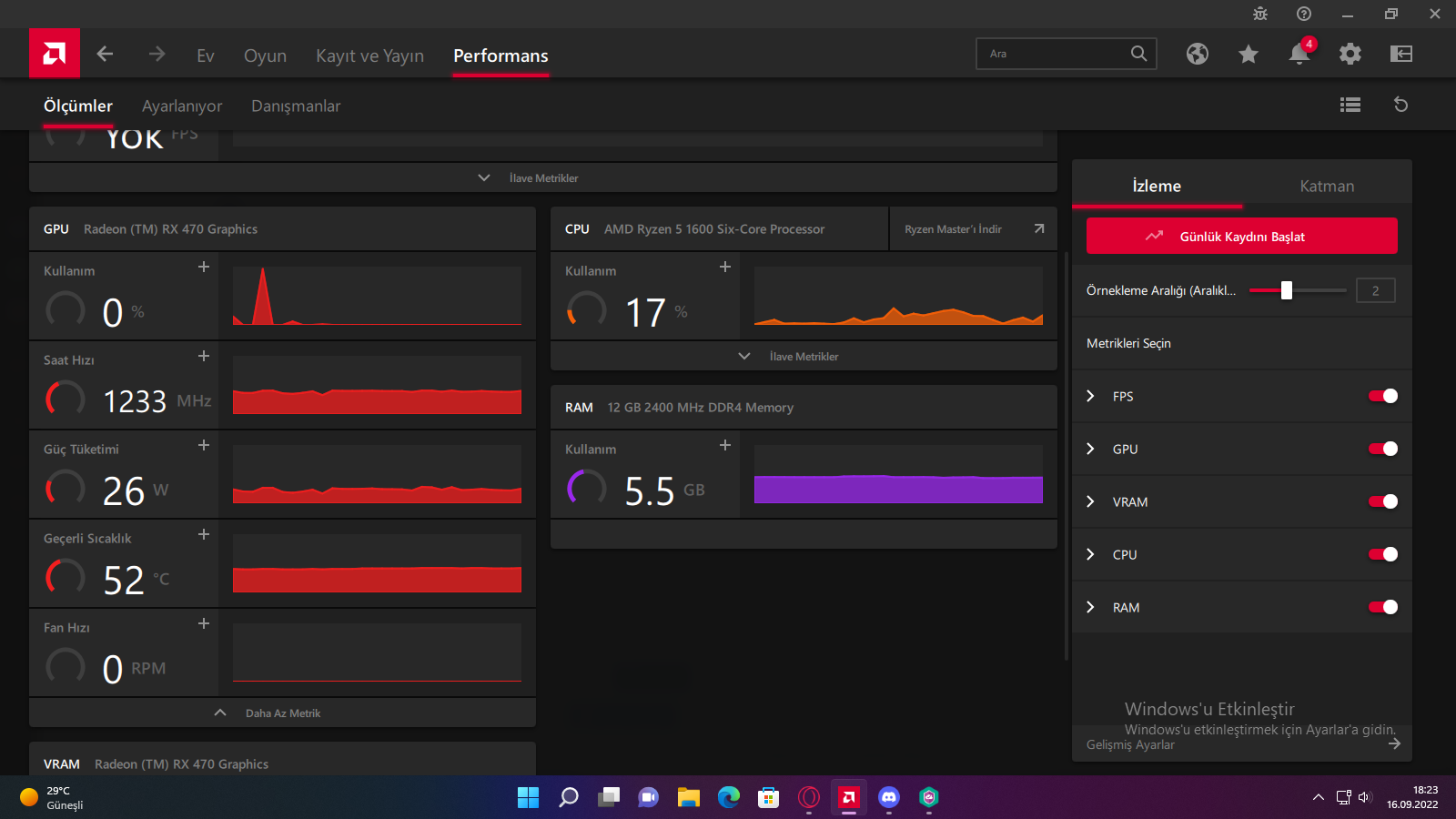Select the Ayarlanıyor sub-tab
The height and width of the screenshot is (819, 1456).
pos(182,106)
